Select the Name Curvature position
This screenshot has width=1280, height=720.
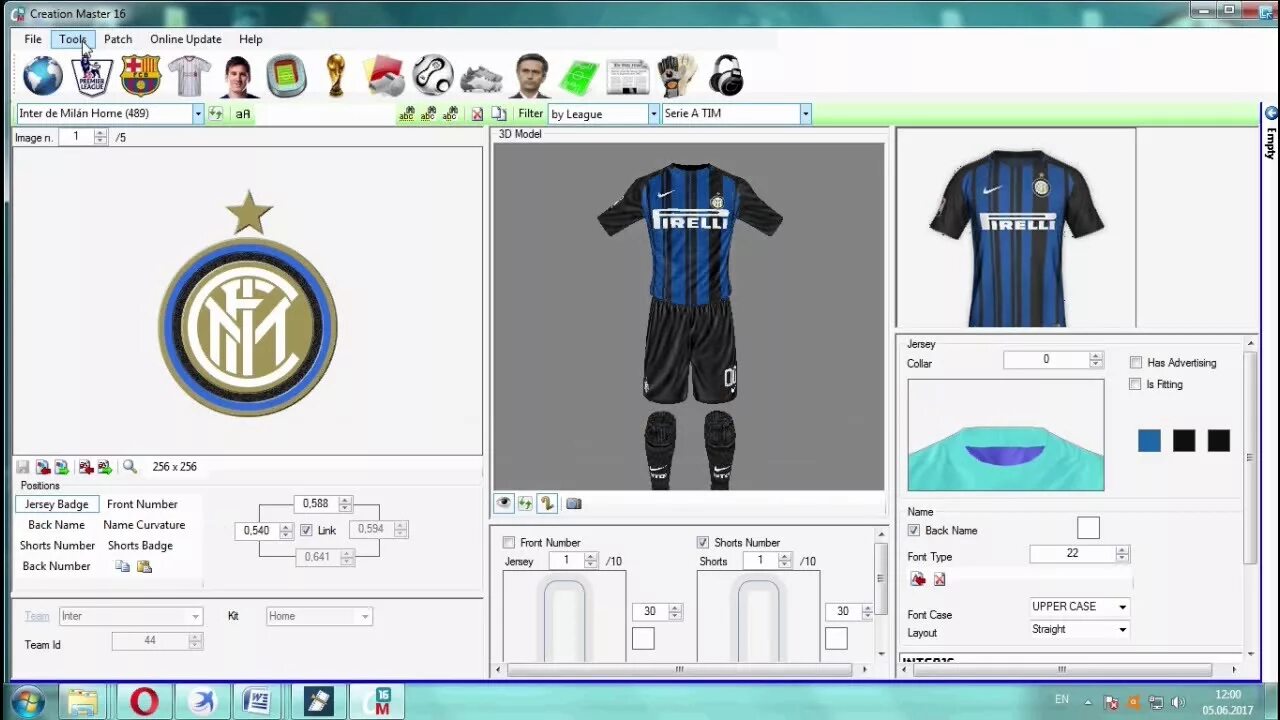[144, 525]
